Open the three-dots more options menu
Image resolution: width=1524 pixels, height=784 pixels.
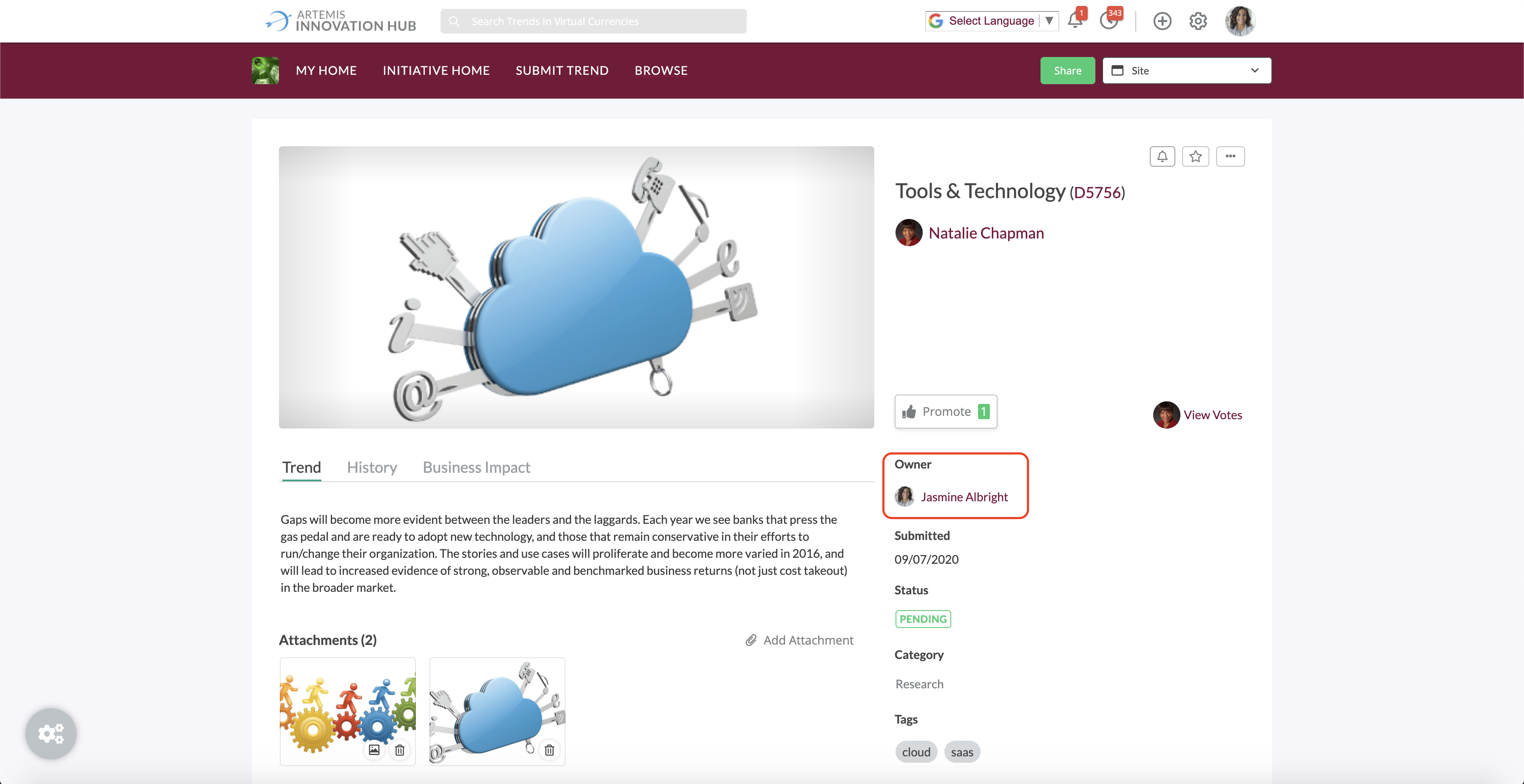[1231, 156]
